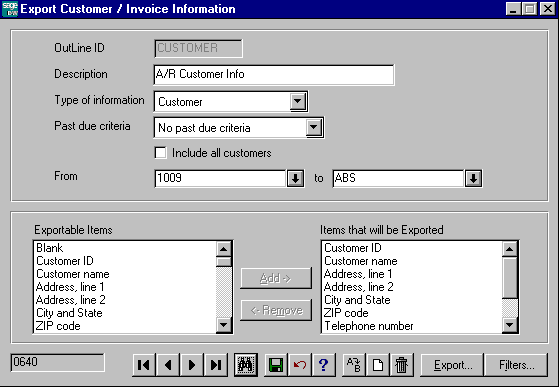Open help with the question mark icon
The image size is (559, 387).
pyautogui.click(x=324, y=365)
